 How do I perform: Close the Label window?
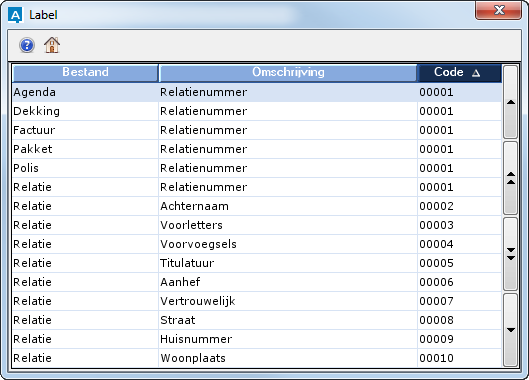(x=498, y=10)
